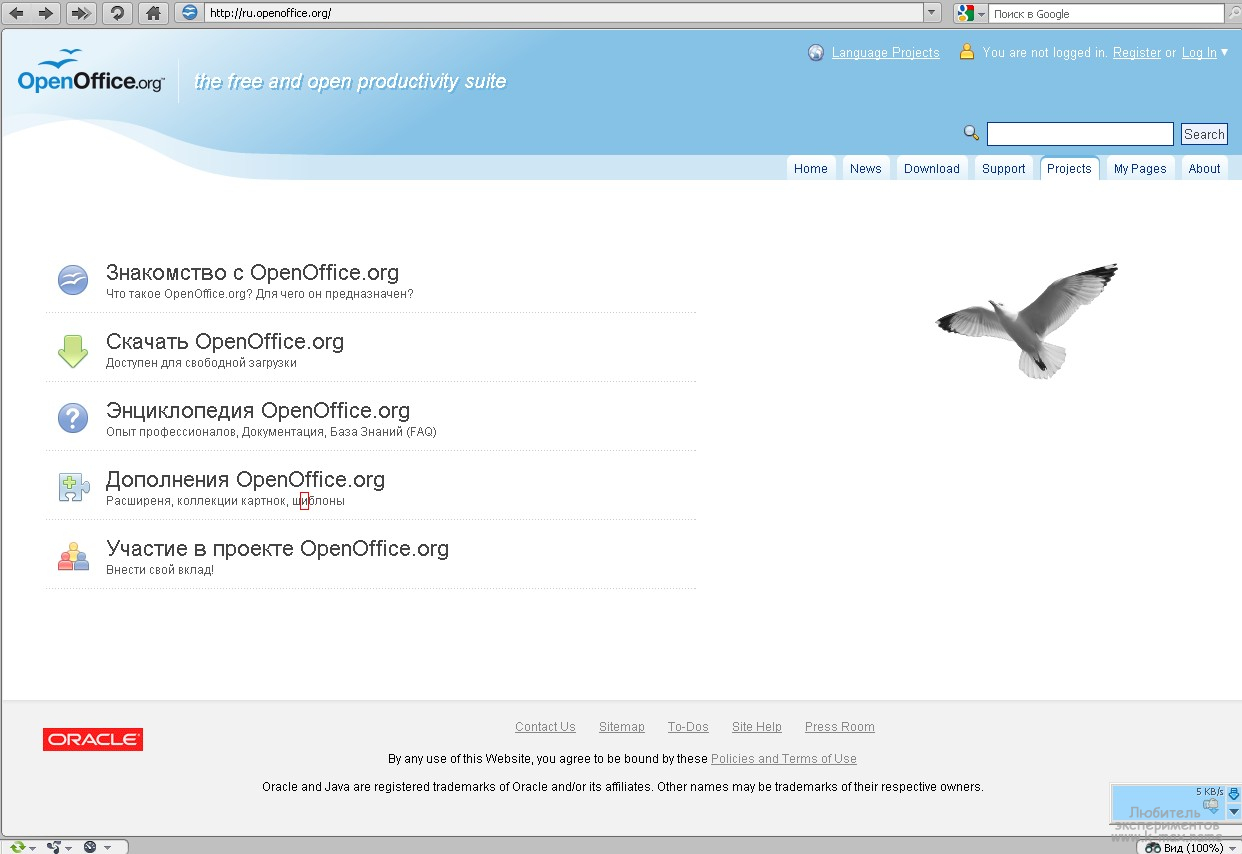Click the green download arrow icon
Screen dimensions: 1242x854
tap(73, 350)
